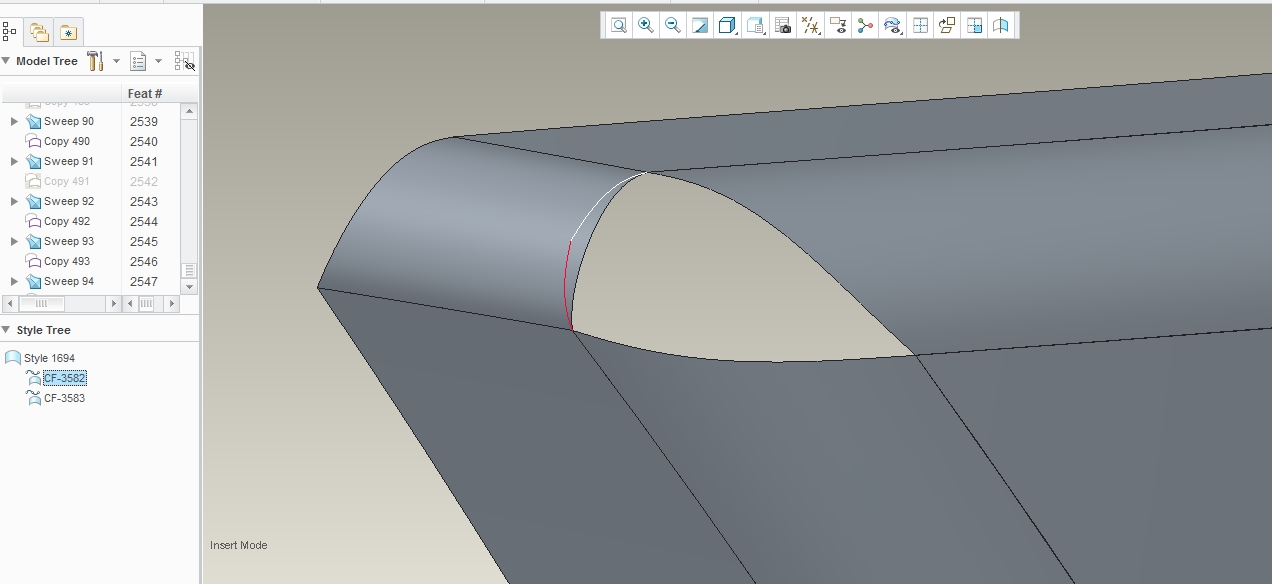Open the saved orientations icon

[x=756, y=26]
